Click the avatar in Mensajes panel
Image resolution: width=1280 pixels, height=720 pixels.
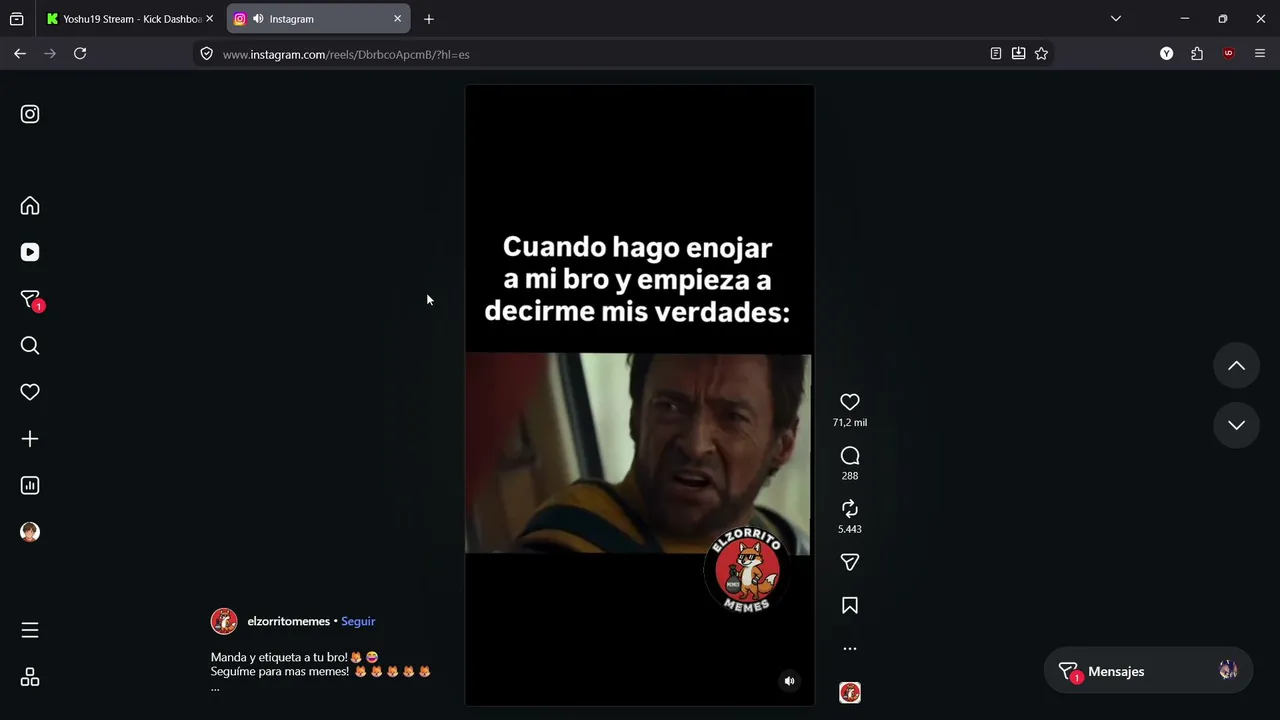coord(1228,671)
